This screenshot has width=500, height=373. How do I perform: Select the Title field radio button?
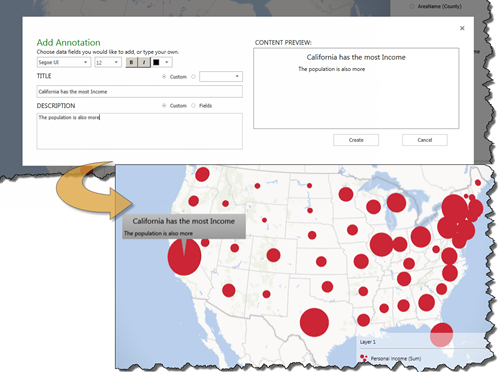coord(193,77)
